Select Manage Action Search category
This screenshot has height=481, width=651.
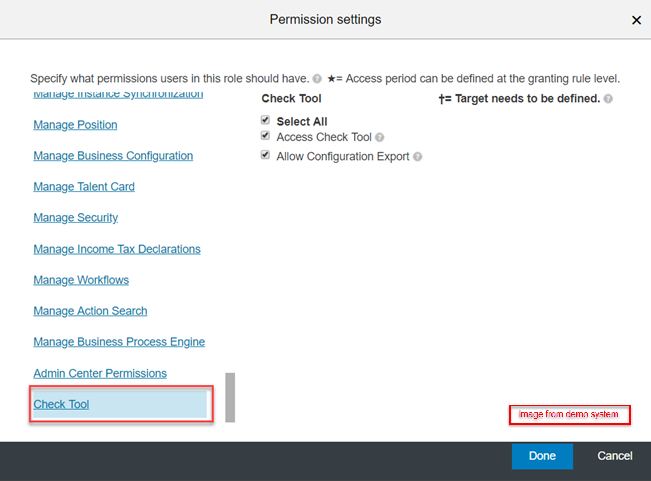[x=90, y=311]
